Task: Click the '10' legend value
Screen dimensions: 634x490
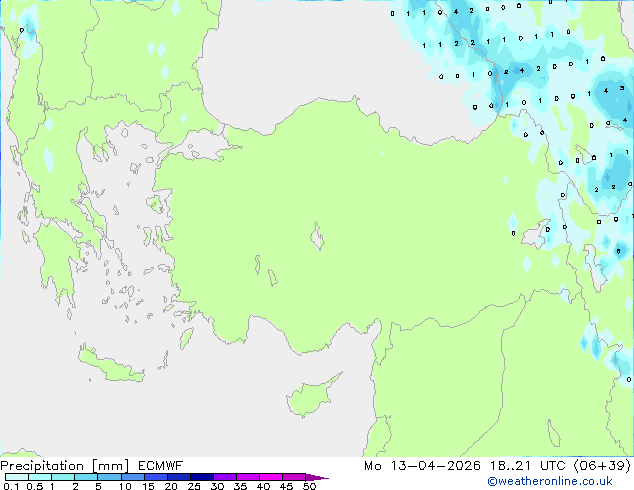Action: (125, 486)
